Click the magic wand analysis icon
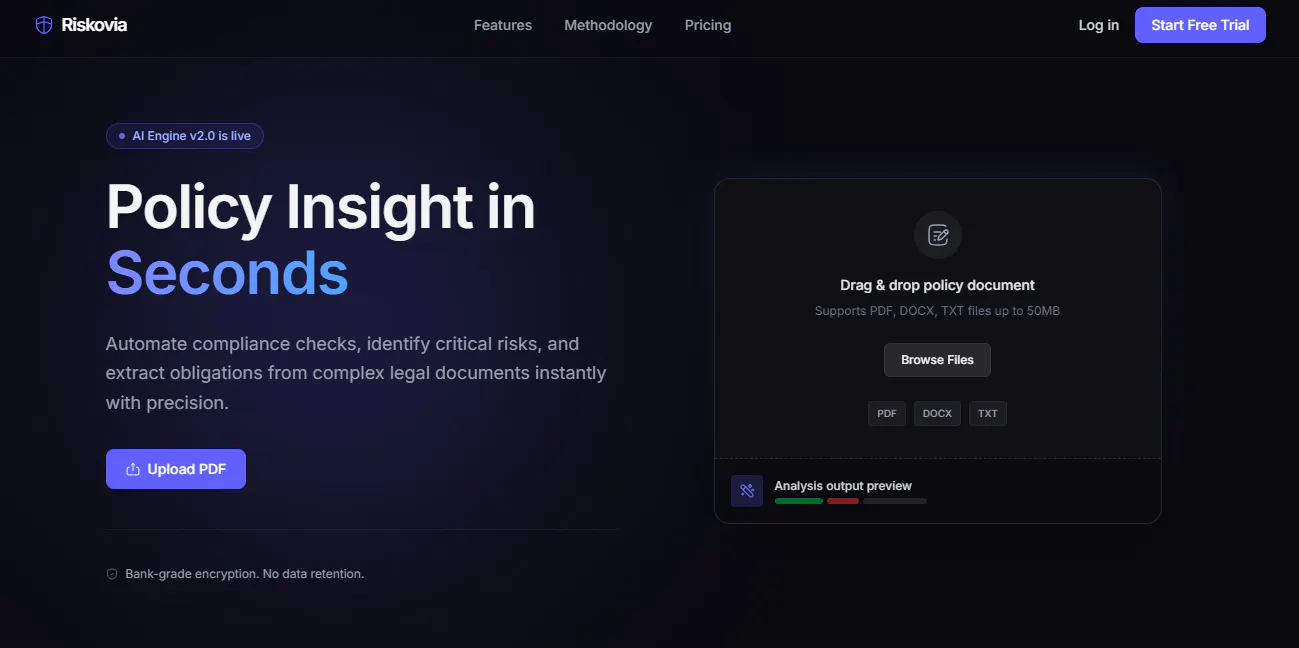 point(747,491)
